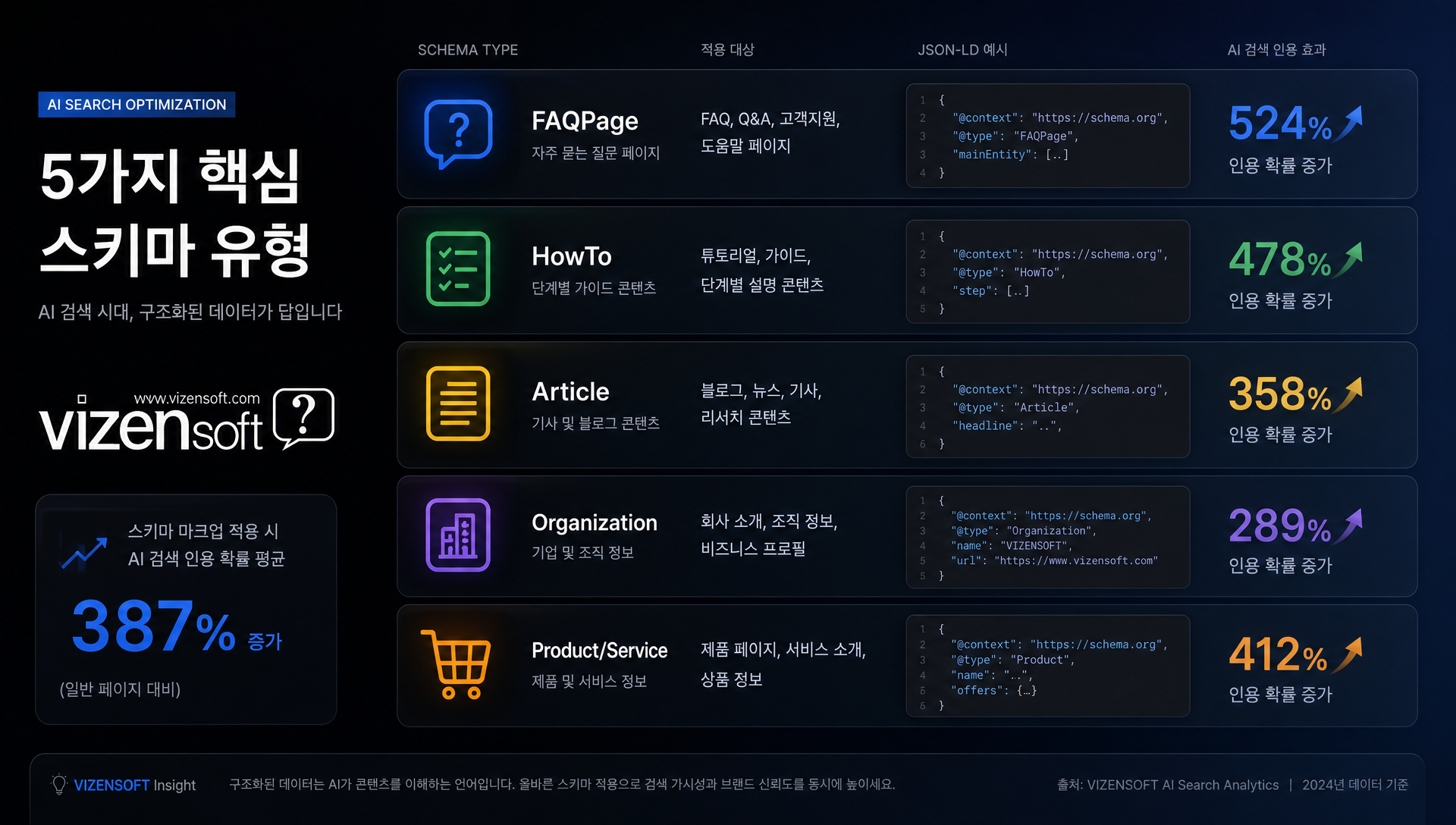The image size is (1456, 825).
Task: Click the AI SEARCH OPTIMIZATION badge
Action: coord(136,105)
